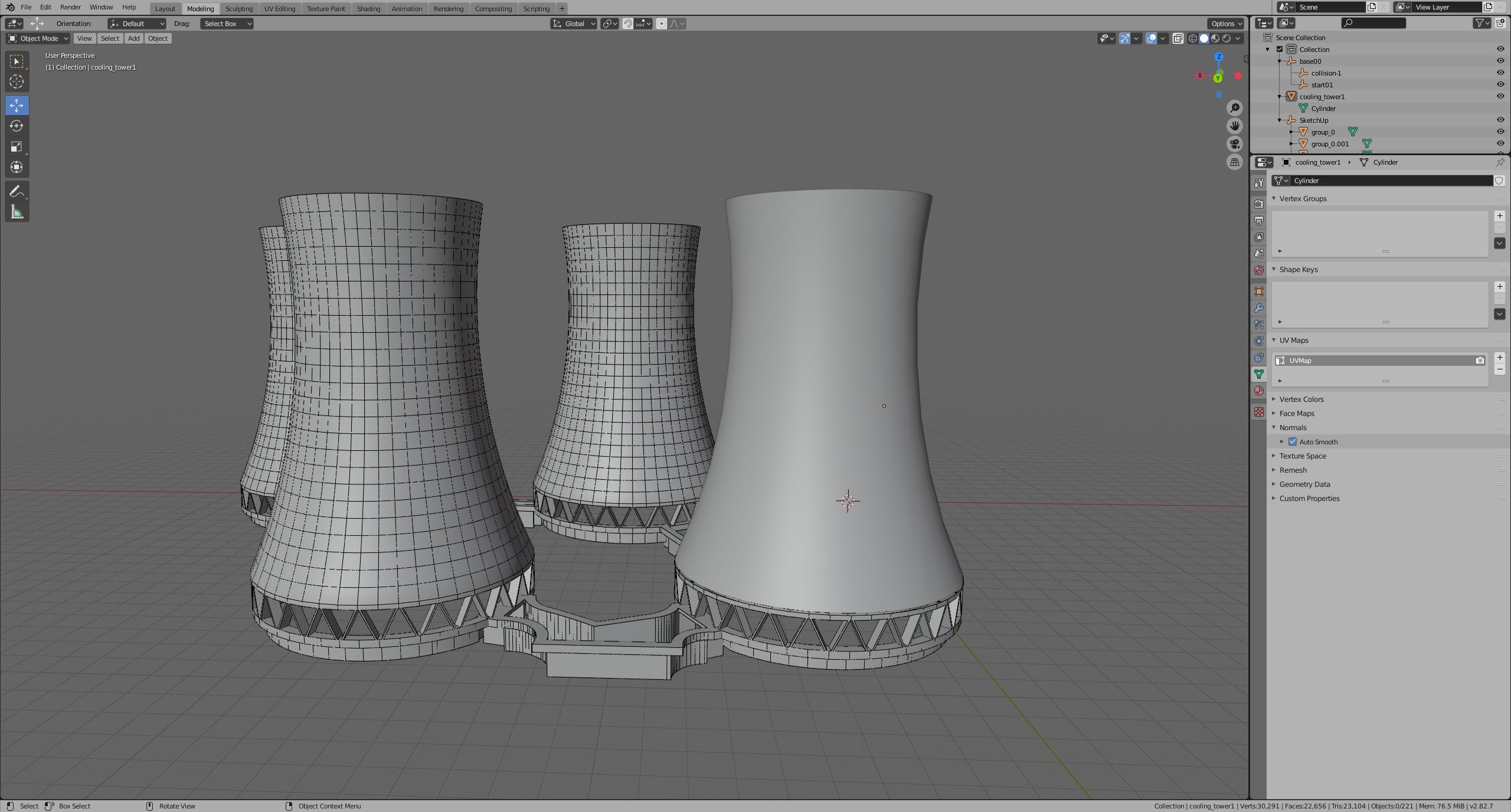Screen dimensions: 1511x812
Task: Activate the Move tool
Action: (17, 105)
